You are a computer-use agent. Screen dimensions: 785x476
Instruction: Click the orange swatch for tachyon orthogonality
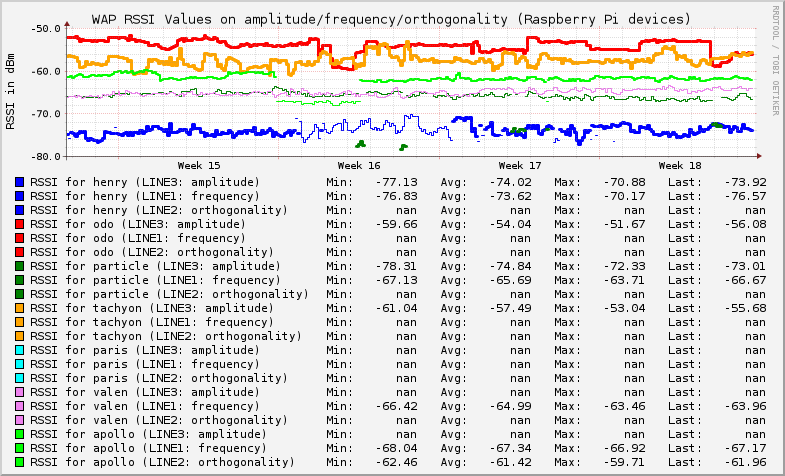(x=20, y=336)
